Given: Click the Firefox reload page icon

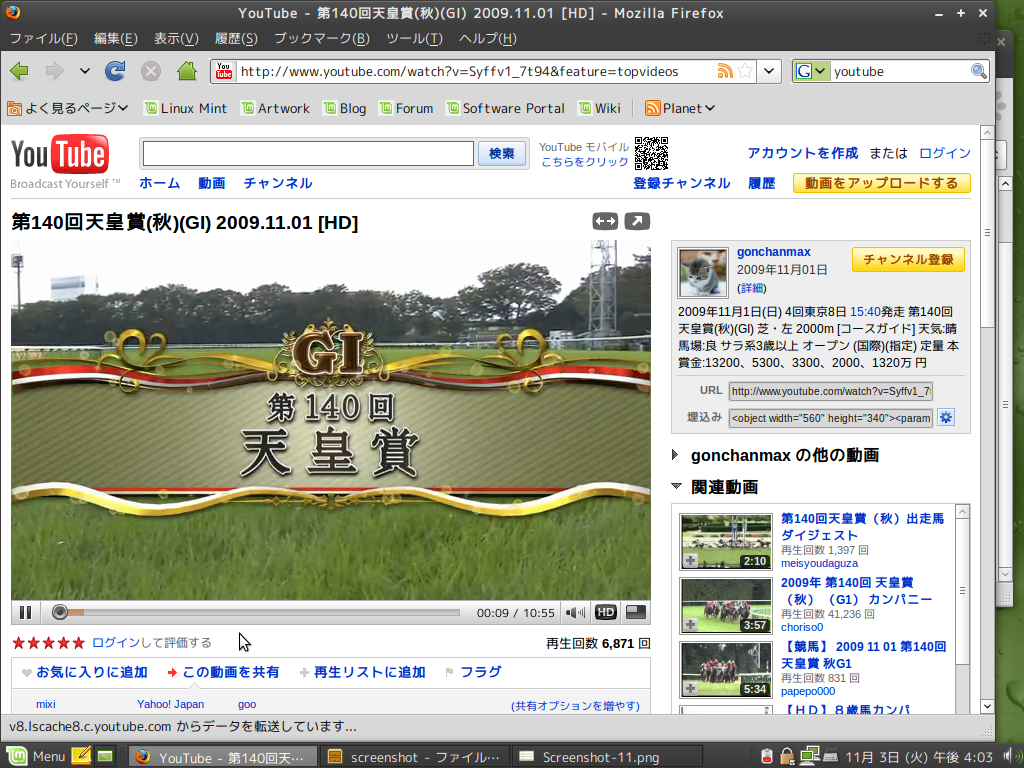Looking at the screenshot, I should click(115, 71).
